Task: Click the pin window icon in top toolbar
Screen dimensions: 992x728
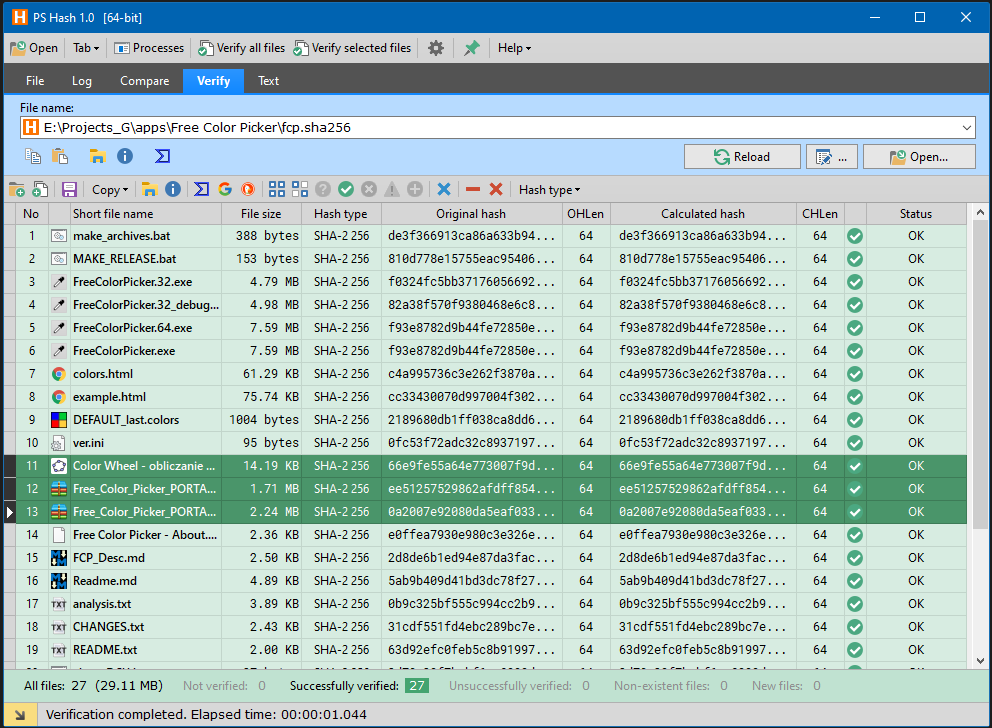Action: (471, 48)
